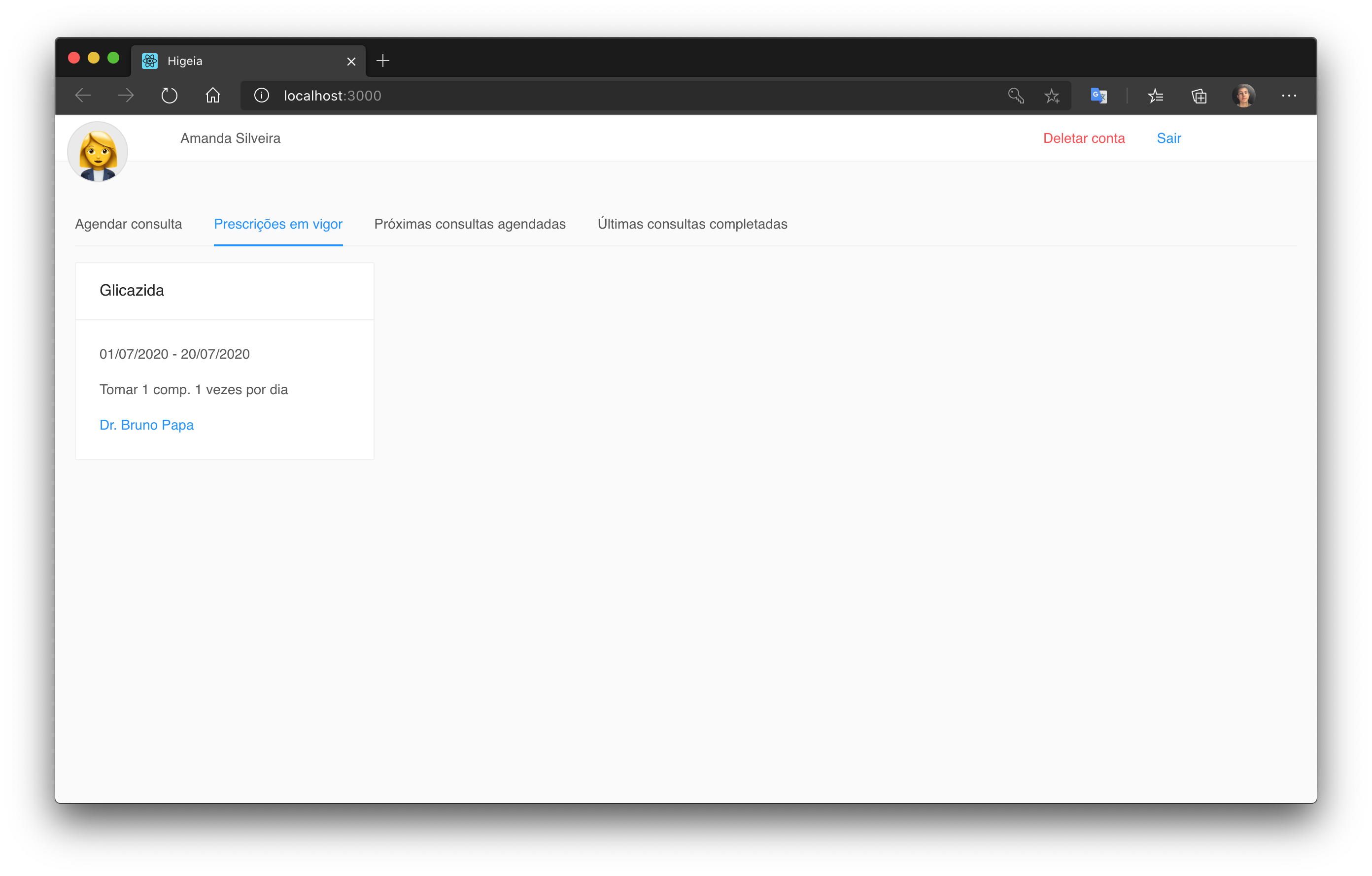
Task: Open browser profile avatar
Action: [x=1243, y=96]
